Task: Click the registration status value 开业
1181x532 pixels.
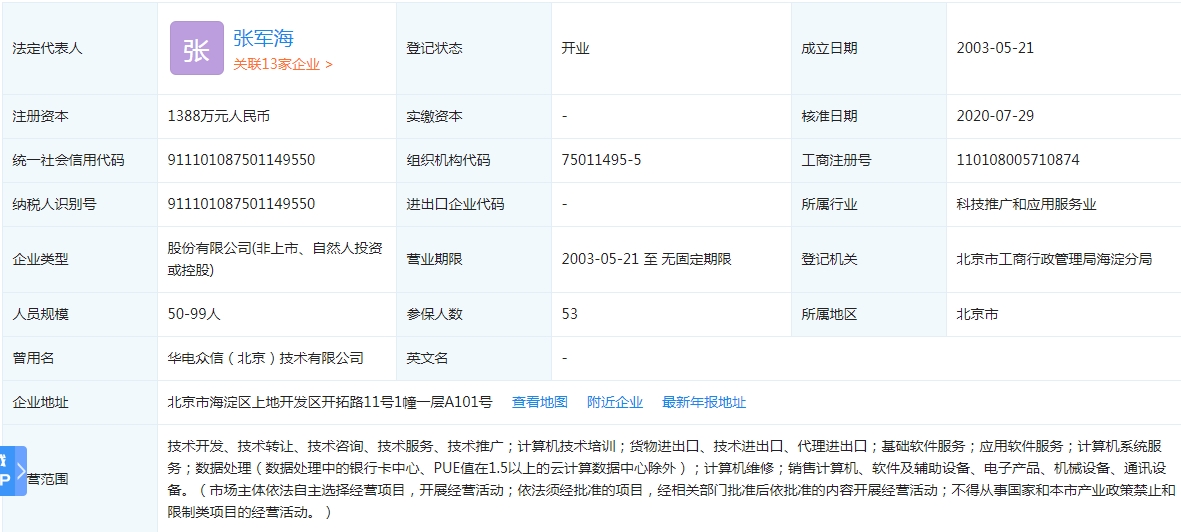Action: (x=576, y=48)
